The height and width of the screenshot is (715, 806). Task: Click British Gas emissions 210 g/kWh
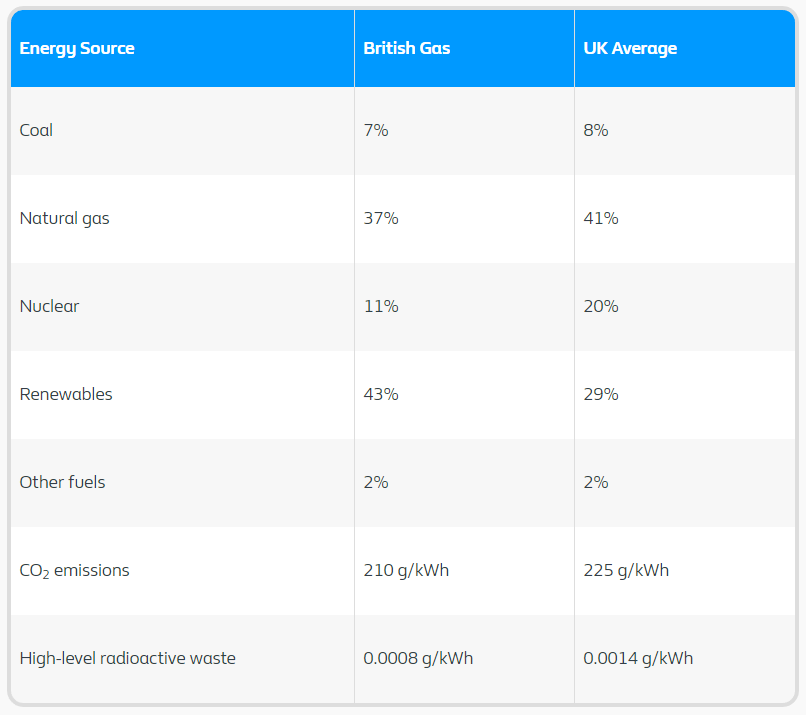pyautogui.click(x=406, y=571)
